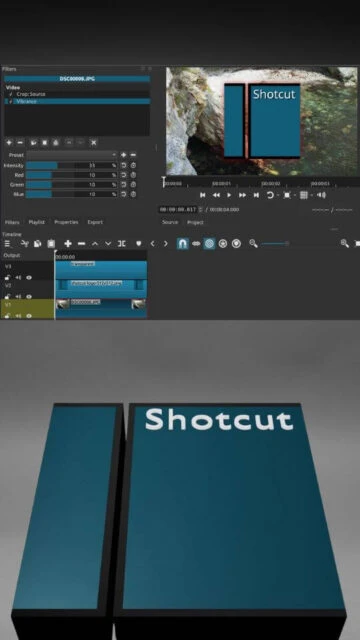The image size is (360, 640).
Task: Reset the Red value to default
Action: click(124, 175)
